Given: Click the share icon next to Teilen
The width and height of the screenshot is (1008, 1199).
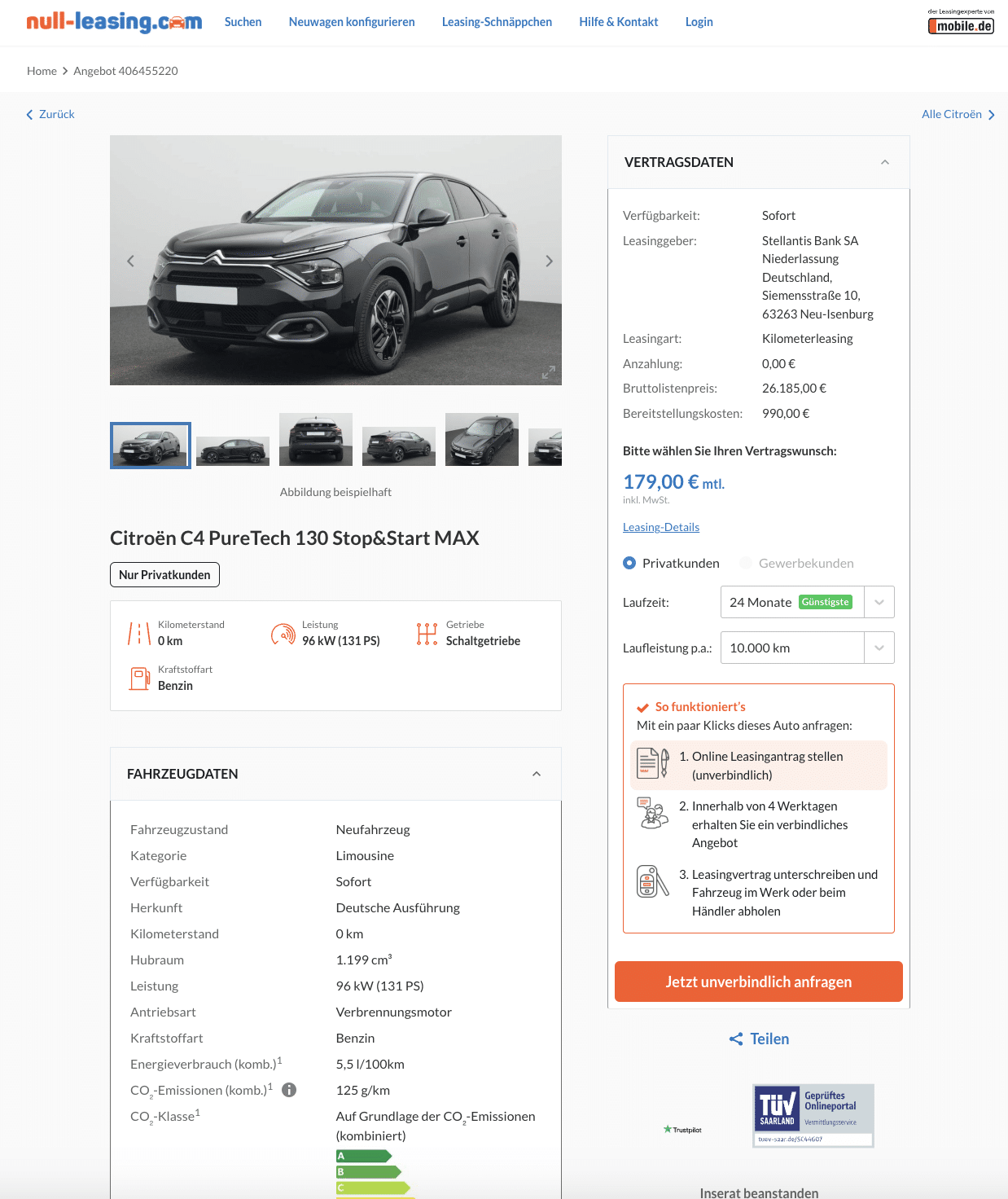Looking at the screenshot, I should click(x=736, y=1039).
